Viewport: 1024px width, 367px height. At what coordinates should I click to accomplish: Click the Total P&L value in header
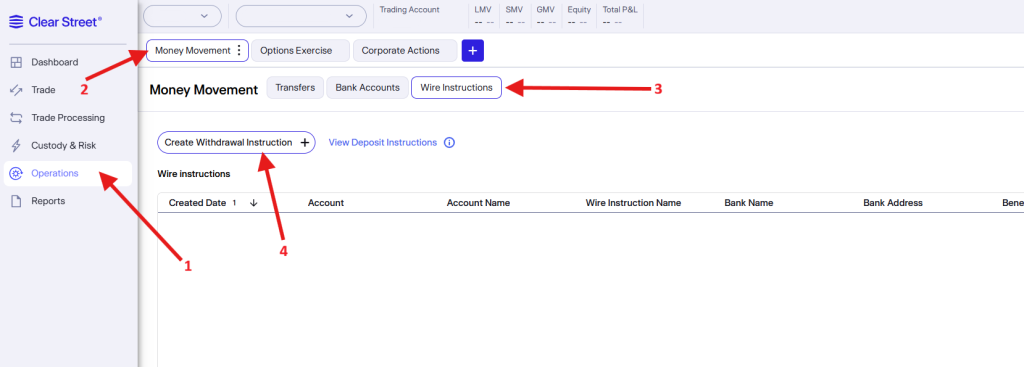(x=612, y=22)
